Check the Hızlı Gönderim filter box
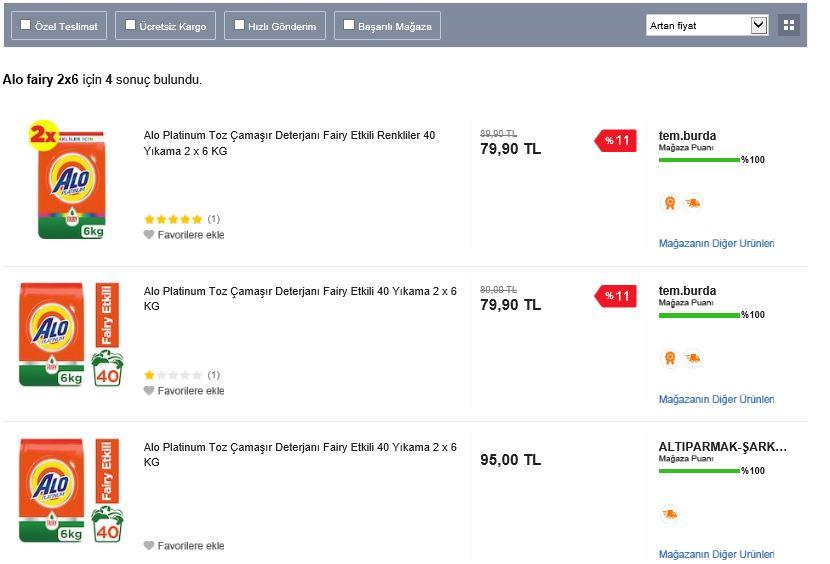The width and height of the screenshot is (830, 564). click(239, 24)
